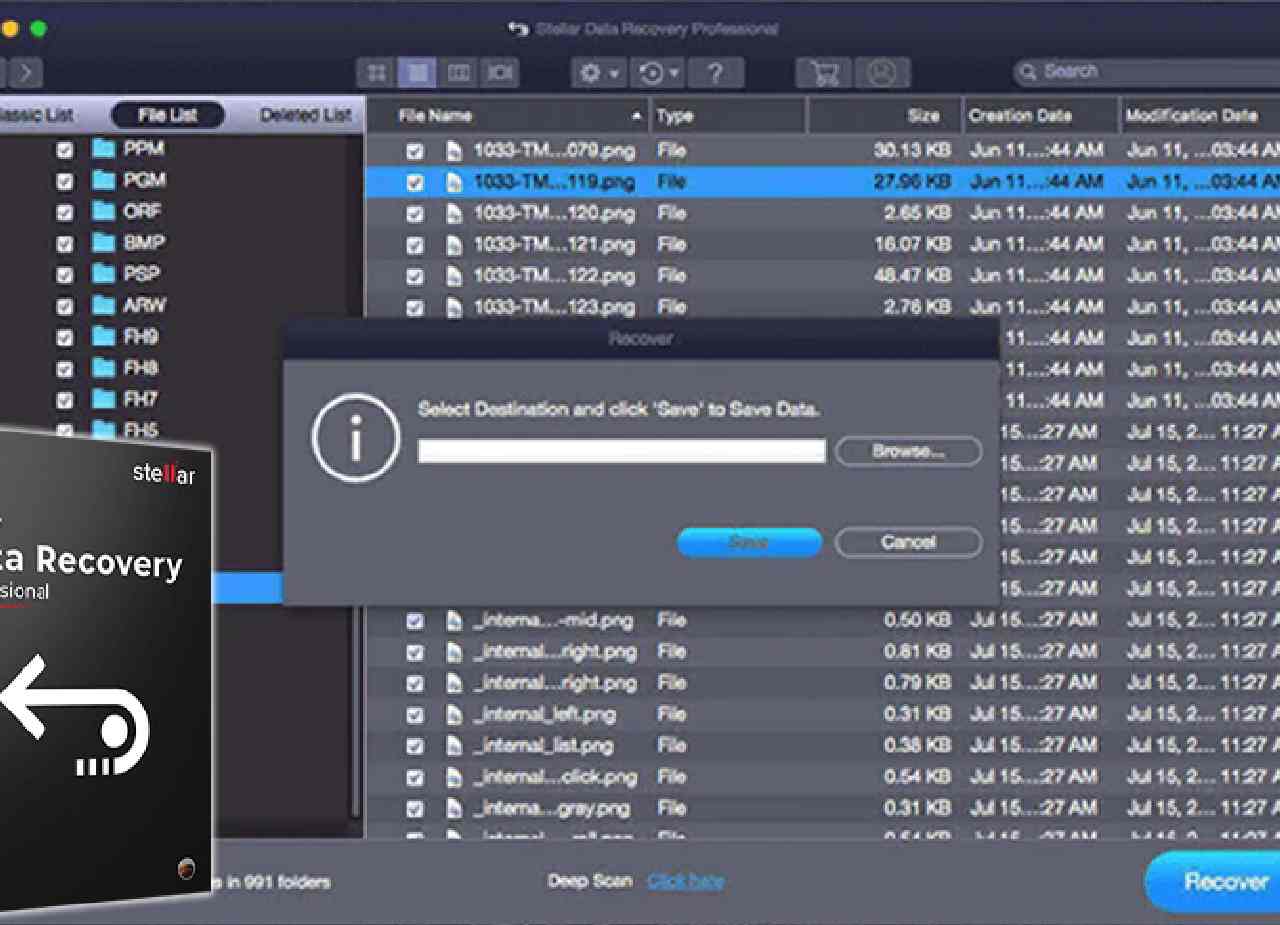Image resolution: width=1280 pixels, height=925 pixels.
Task: Click the destination path input field
Action: point(621,451)
